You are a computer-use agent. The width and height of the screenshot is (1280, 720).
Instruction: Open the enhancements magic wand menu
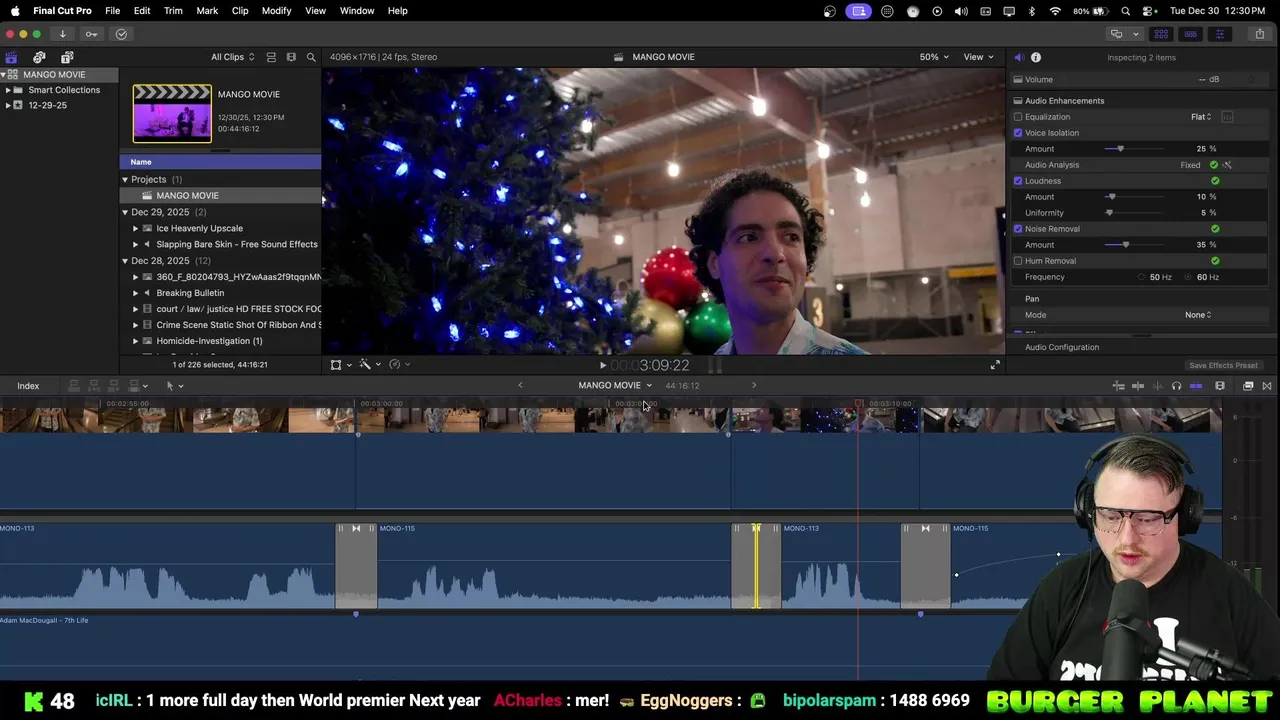tap(369, 365)
